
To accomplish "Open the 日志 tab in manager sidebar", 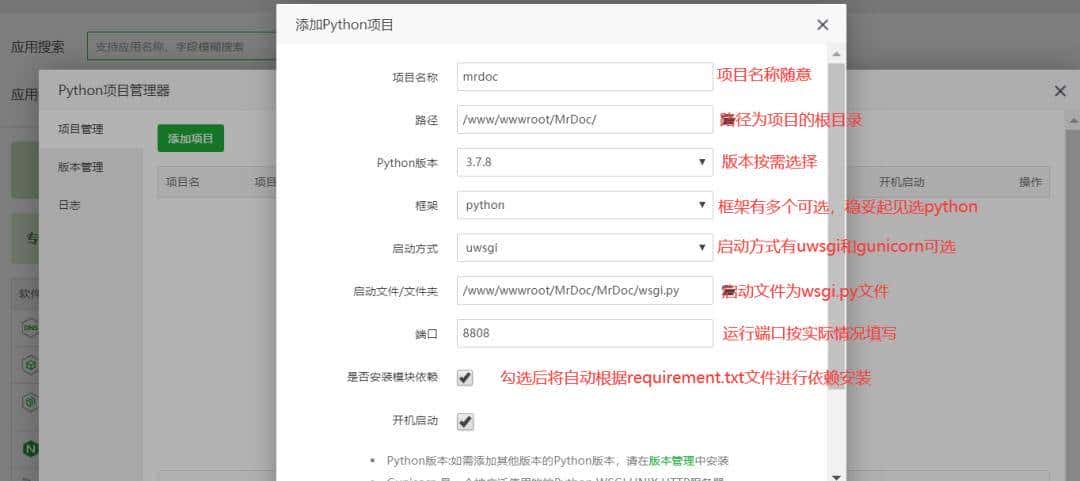I will 69,205.
